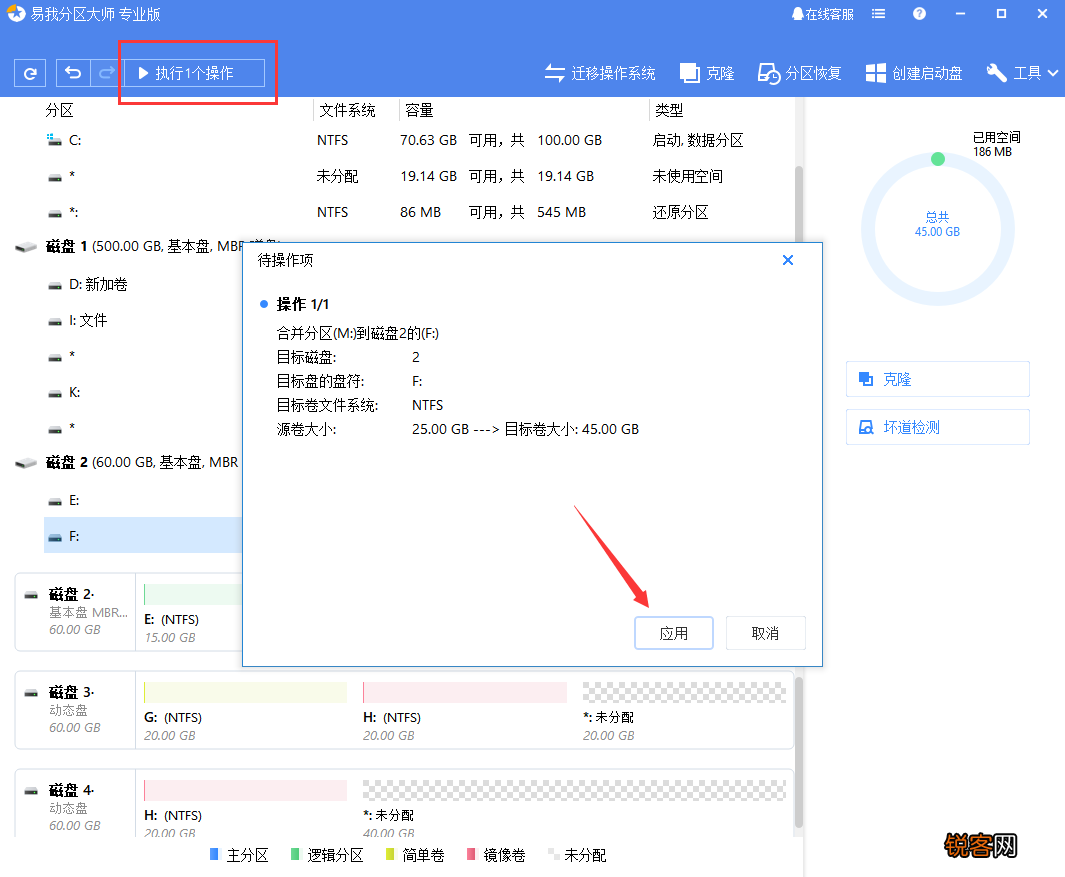
Task: Open the hamburger list menu icon
Action: pos(878,14)
